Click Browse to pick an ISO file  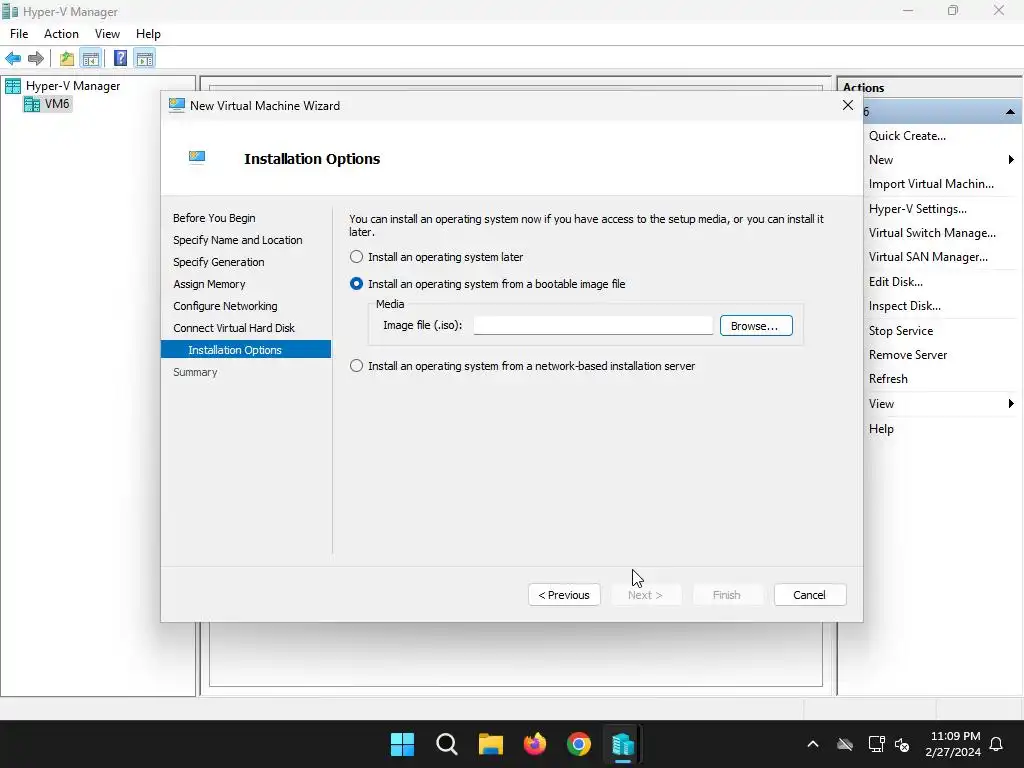point(756,326)
